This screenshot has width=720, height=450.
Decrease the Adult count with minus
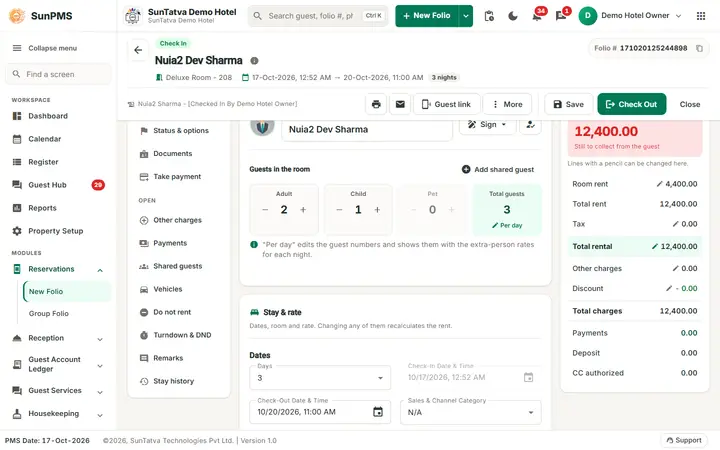265,210
